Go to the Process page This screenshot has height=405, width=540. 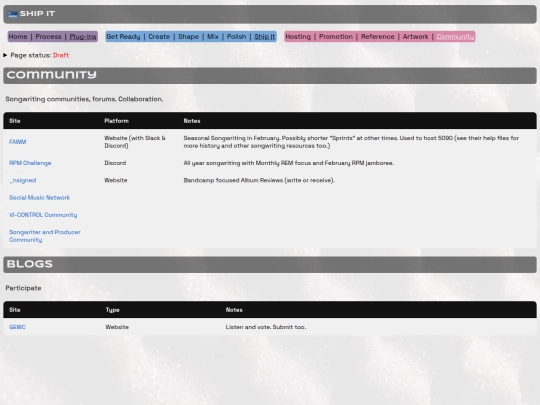tap(48, 37)
